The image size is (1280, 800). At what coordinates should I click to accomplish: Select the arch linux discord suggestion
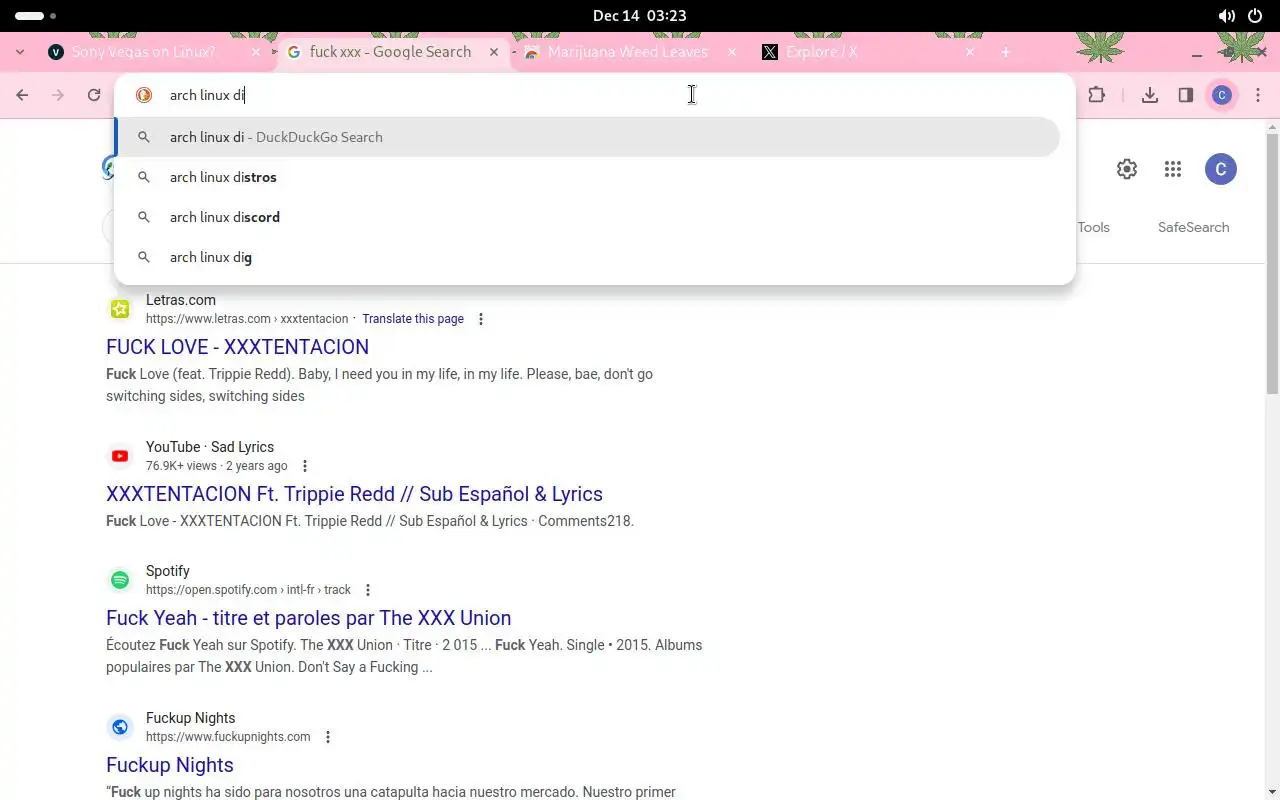(x=588, y=217)
